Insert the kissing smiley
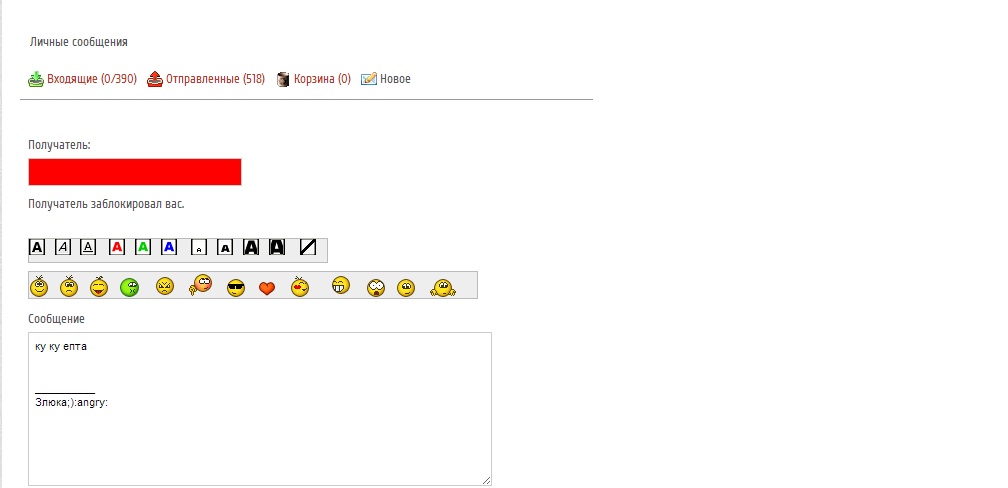This screenshot has width=1008, height=488. (x=300, y=286)
